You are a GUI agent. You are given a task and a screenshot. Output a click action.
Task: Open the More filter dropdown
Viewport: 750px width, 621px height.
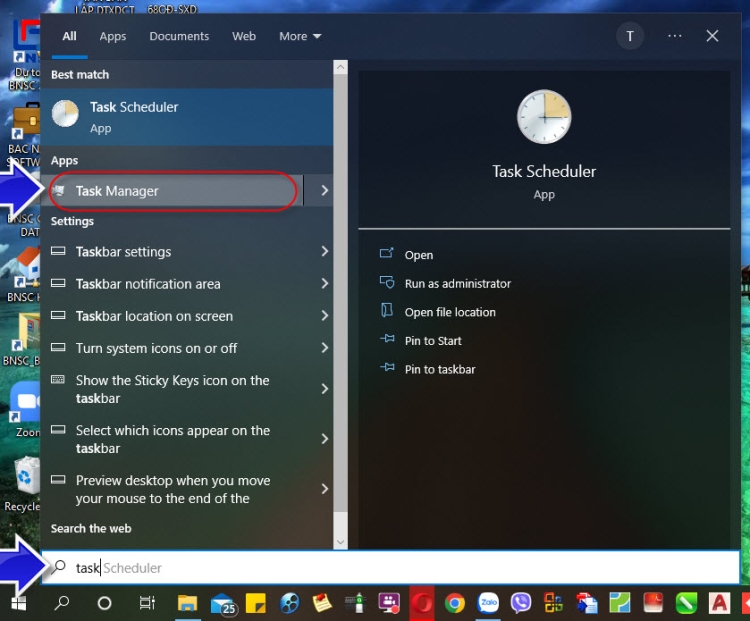coord(300,36)
